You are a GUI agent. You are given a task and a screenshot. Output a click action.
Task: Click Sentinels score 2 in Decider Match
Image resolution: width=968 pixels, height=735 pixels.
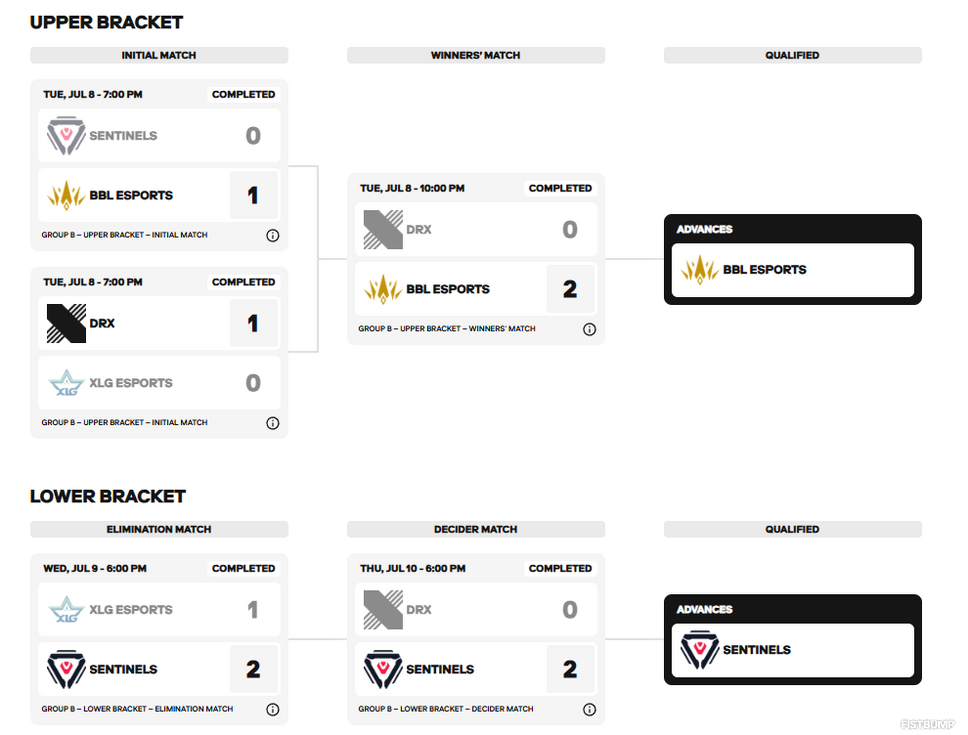click(x=570, y=669)
